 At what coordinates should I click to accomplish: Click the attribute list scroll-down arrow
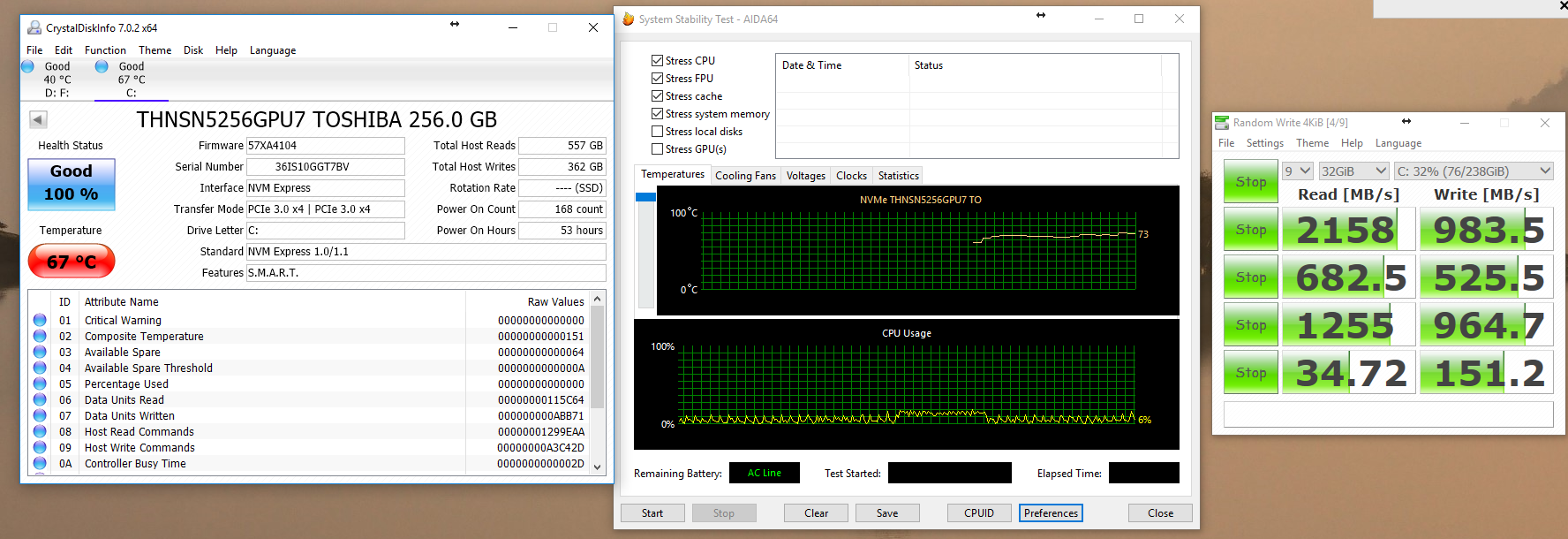598,467
